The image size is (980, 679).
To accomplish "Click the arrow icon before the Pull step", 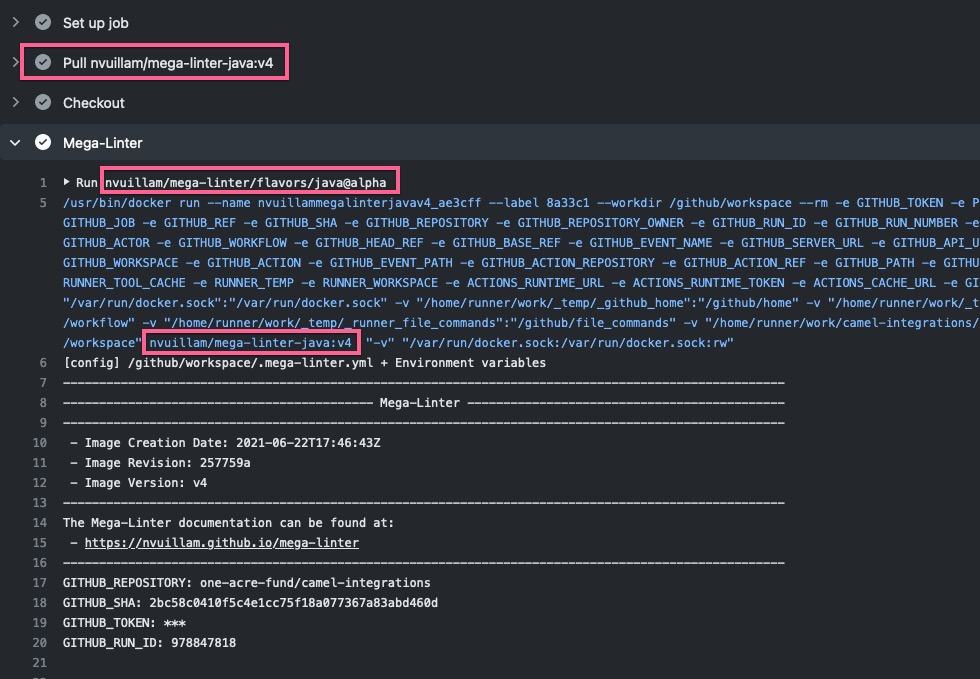I will [14, 62].
